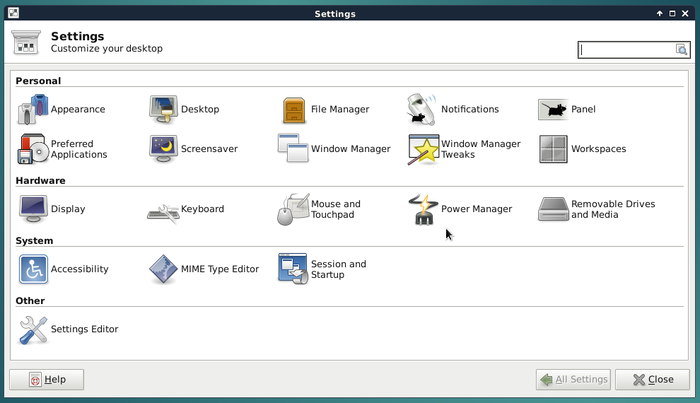The height and width of the screenshot is (403, 700).
Task: Open the Preferred Applications icon
Action: (33, 149)
